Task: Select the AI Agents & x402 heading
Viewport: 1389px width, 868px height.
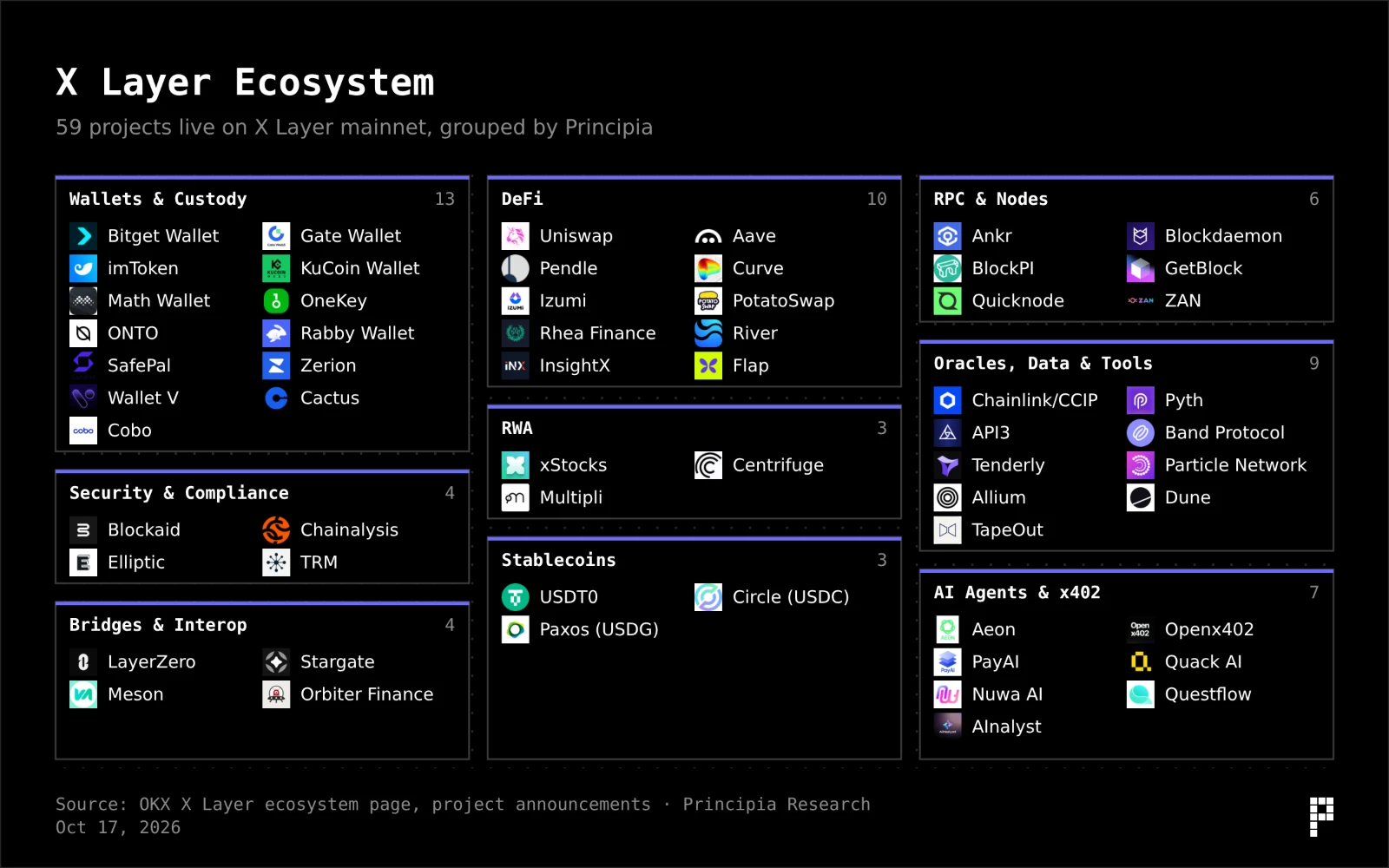Action: pos(1017,592)
